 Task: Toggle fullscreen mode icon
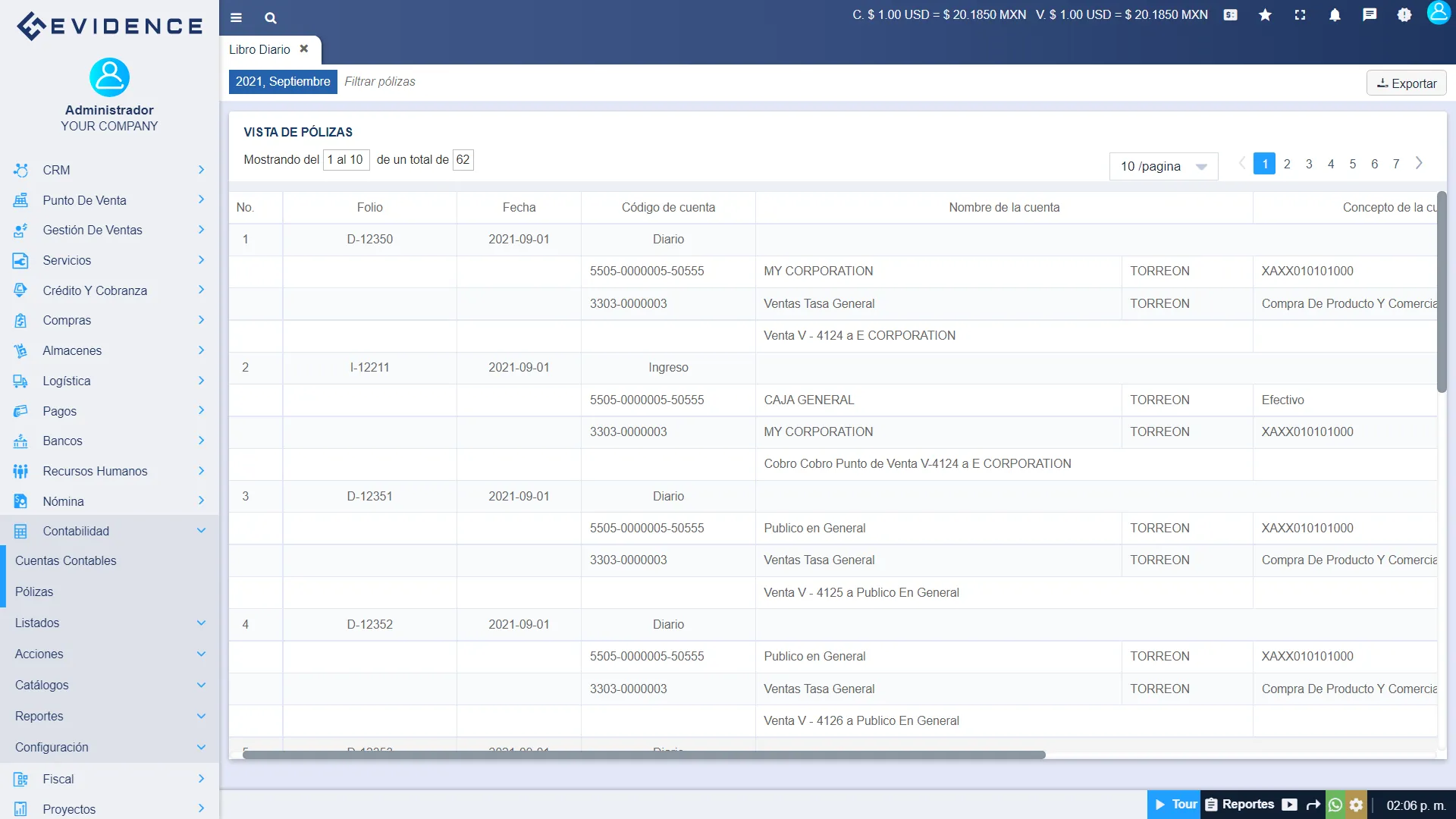point(1300,15)
